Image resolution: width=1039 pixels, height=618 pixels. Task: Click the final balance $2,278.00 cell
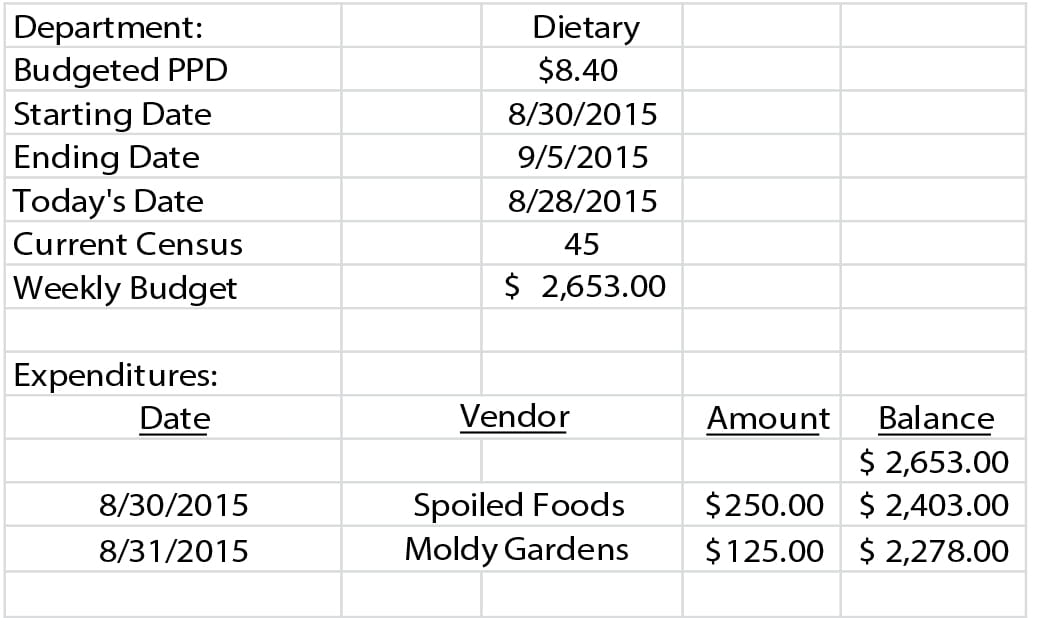(934, 550)
